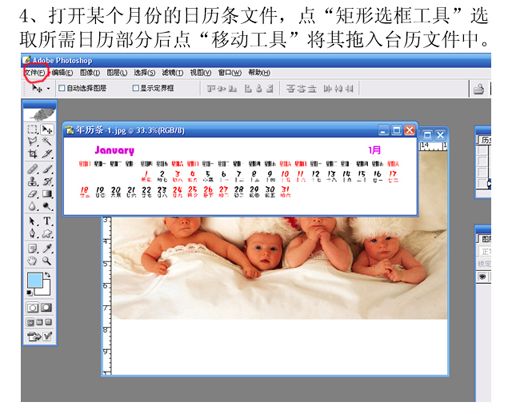520x414 pixels.
Task: Select the Path Selection arrow tool
Action: coord(33,221)
